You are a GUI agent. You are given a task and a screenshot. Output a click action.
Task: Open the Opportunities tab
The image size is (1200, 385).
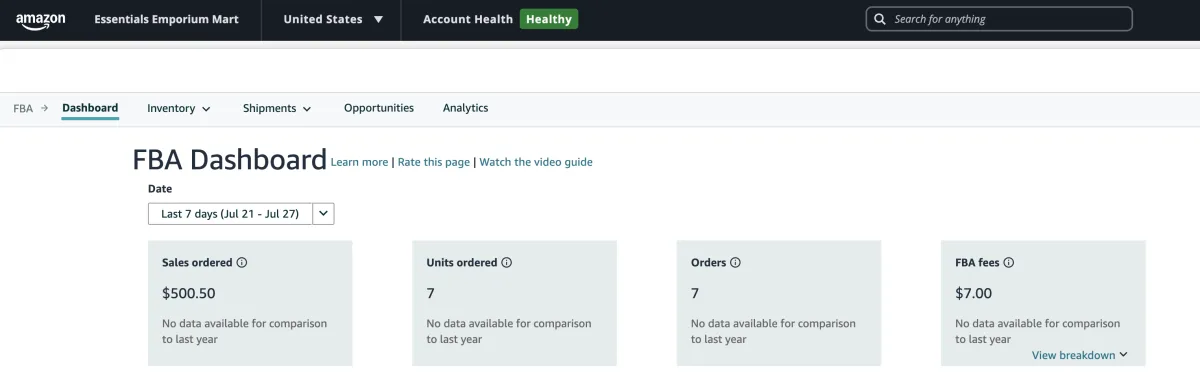click(379, 108)
